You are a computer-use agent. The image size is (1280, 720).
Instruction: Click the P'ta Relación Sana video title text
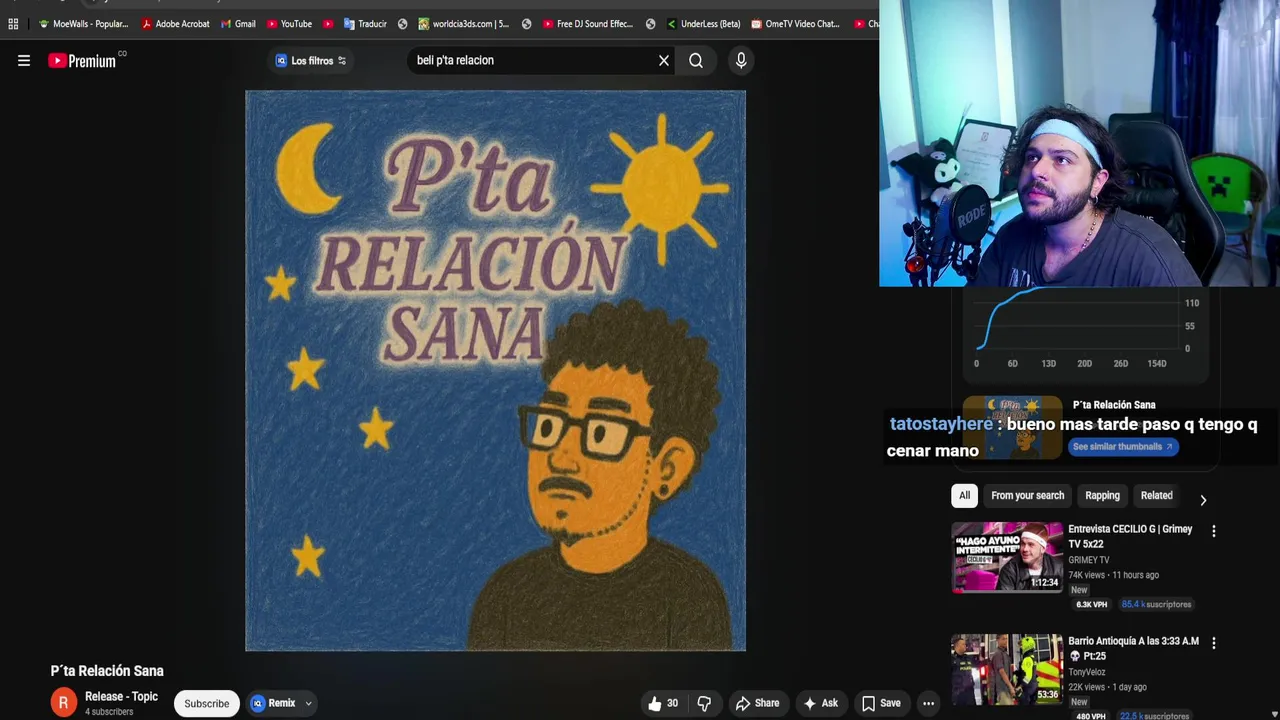(107, 671)
